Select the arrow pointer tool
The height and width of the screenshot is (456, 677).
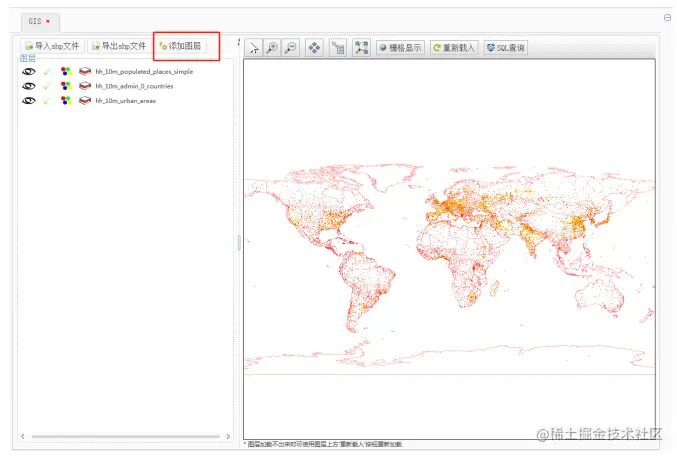tap(253, 48)
